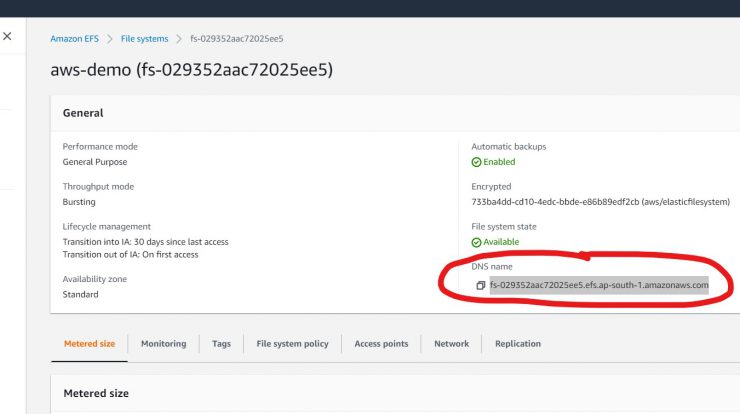Click the Throughput mode label
The image size is (740, 414).
click(x=98, y=186)
